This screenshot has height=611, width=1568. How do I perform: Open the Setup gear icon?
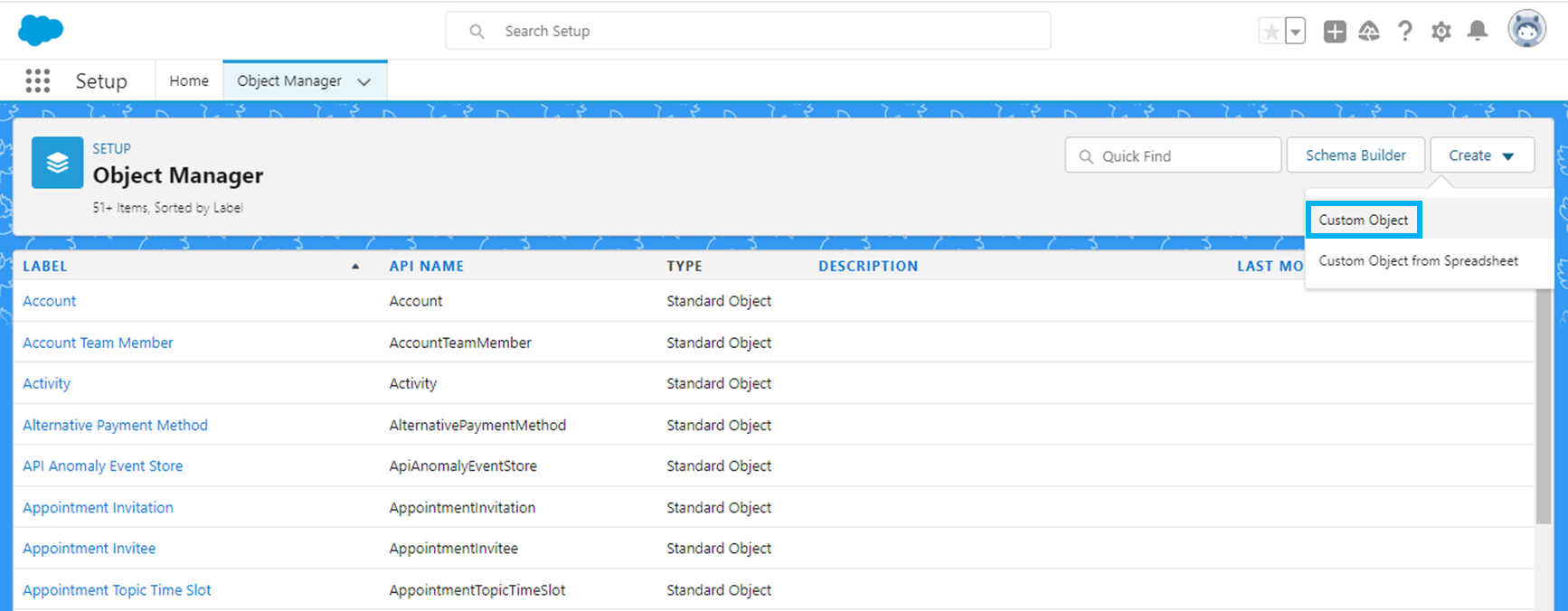(x=1440, y=32)
